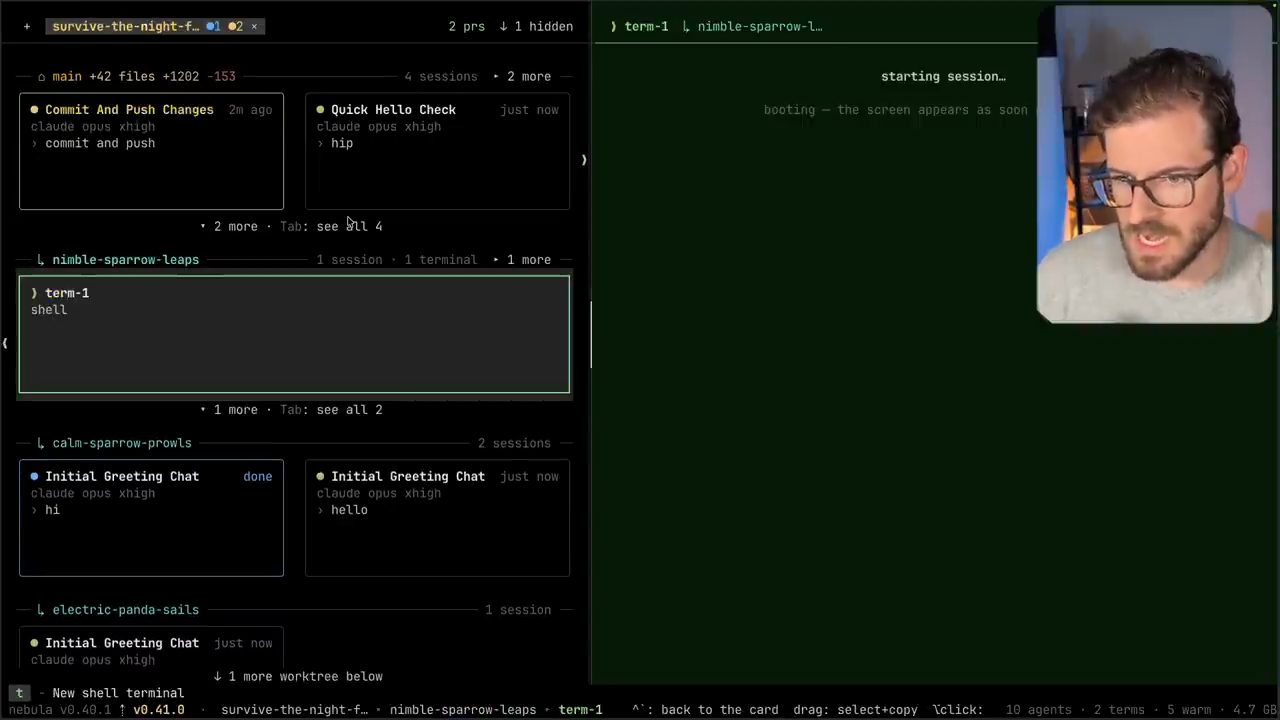1280x720 pixels.
Task: Click the 4 sessions count for main
Action: (441, 77)
